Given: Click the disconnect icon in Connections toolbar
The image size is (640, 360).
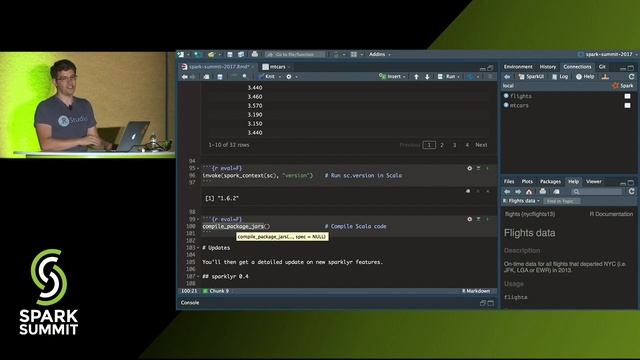Looking at the screenshot, I should click(x=605, y=77).
